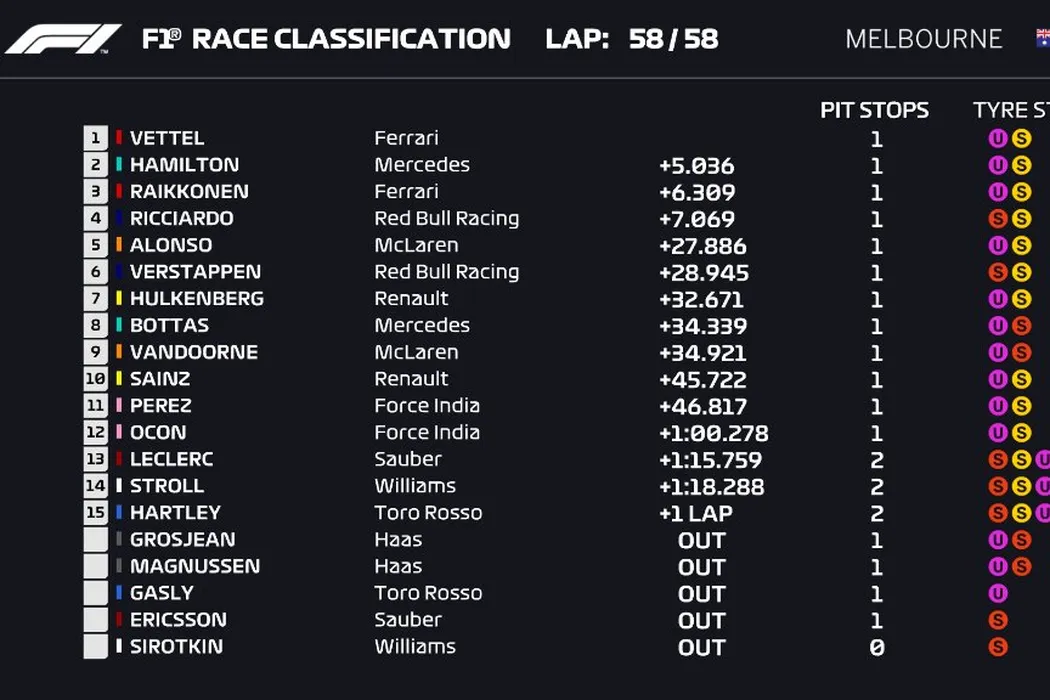Select the PIT STOPS column header
This screenshot has height=700, width=1050.
pos(874,110)
